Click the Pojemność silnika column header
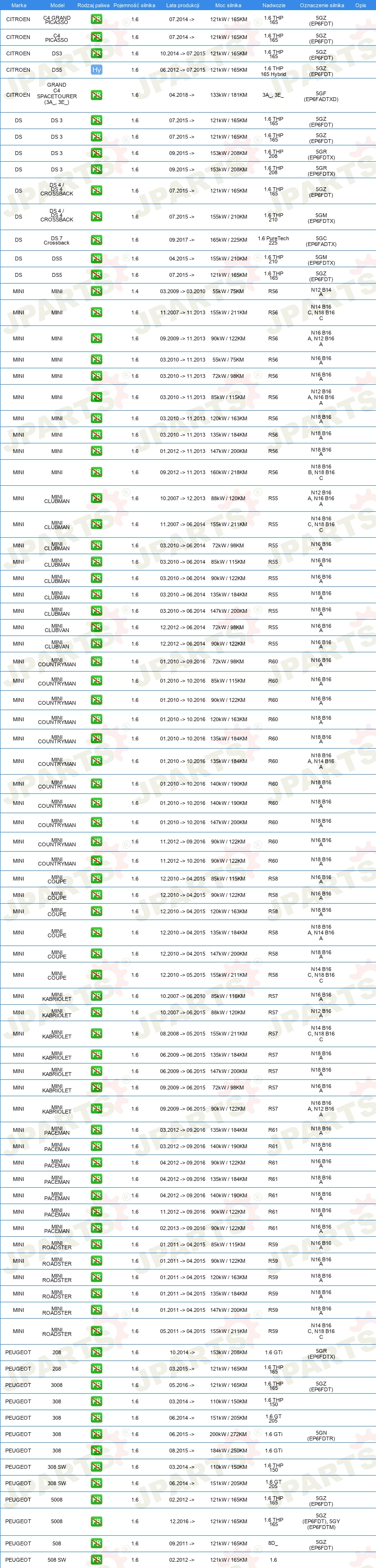 tap(135, 5)
